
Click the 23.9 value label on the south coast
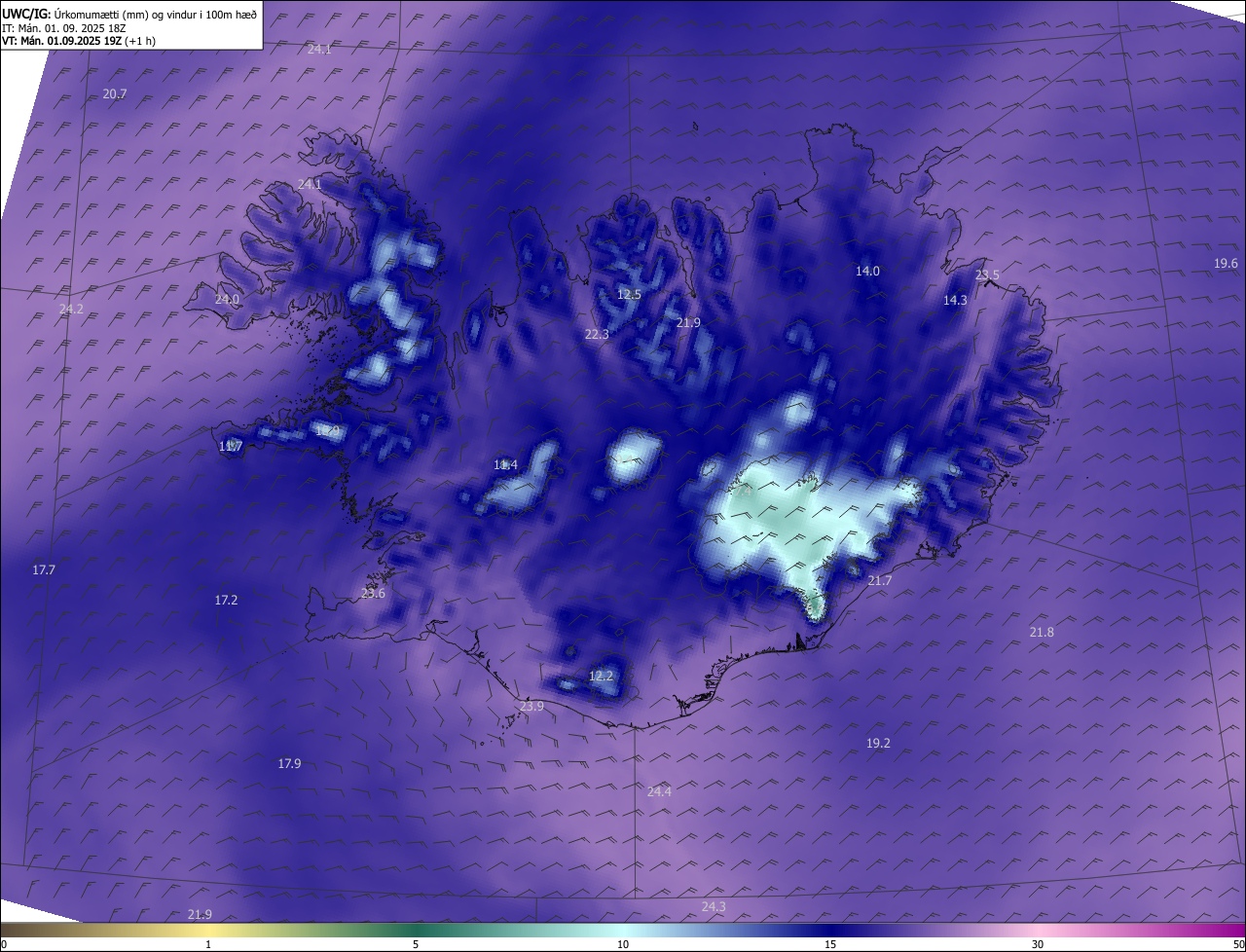pos(531,706)
